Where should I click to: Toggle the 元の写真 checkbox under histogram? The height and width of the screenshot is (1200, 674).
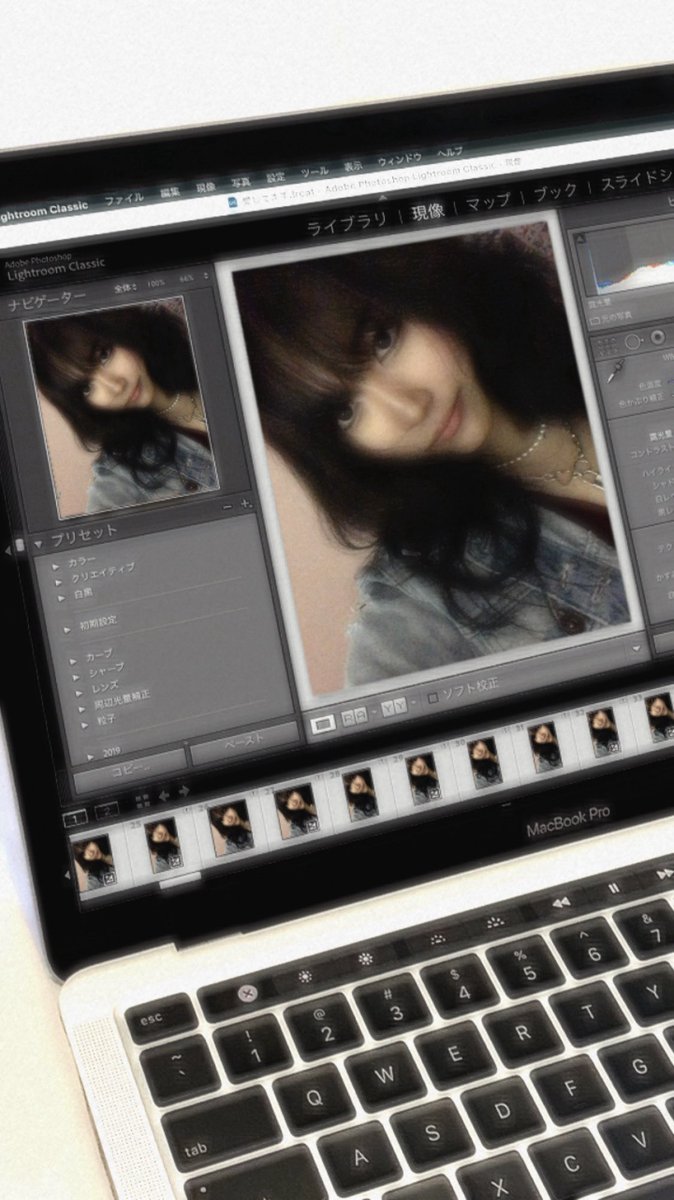tap(594, 320)
